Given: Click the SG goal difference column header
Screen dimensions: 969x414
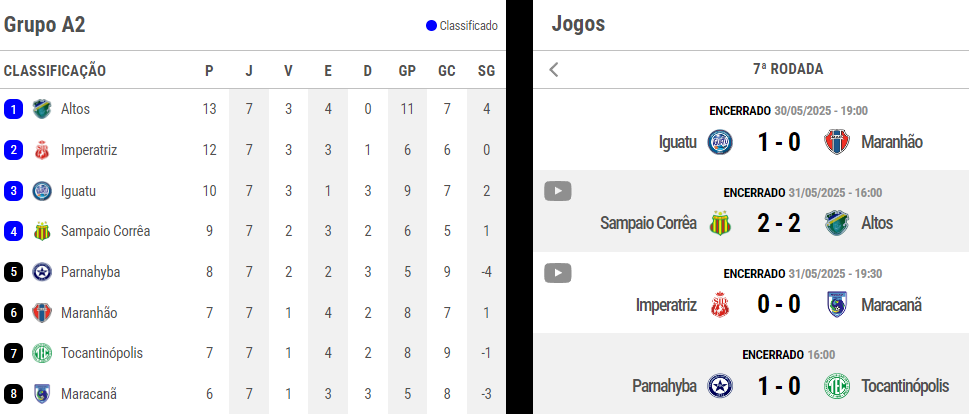Looking at the screenshot, I should coord(486,71).
